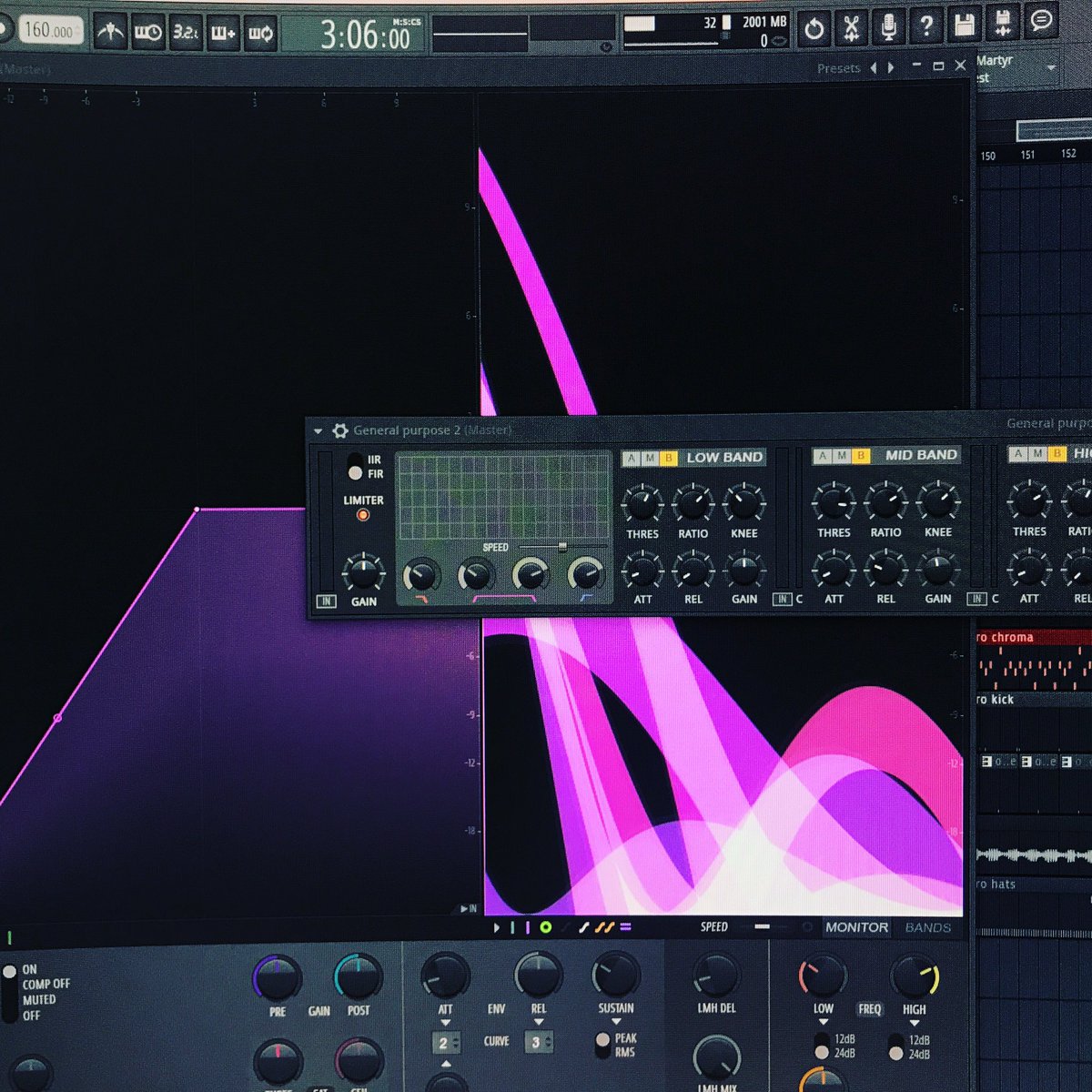Click the purple bars display option icon
This screenshot has height=1092, width=1092.
tap(625, 927)
